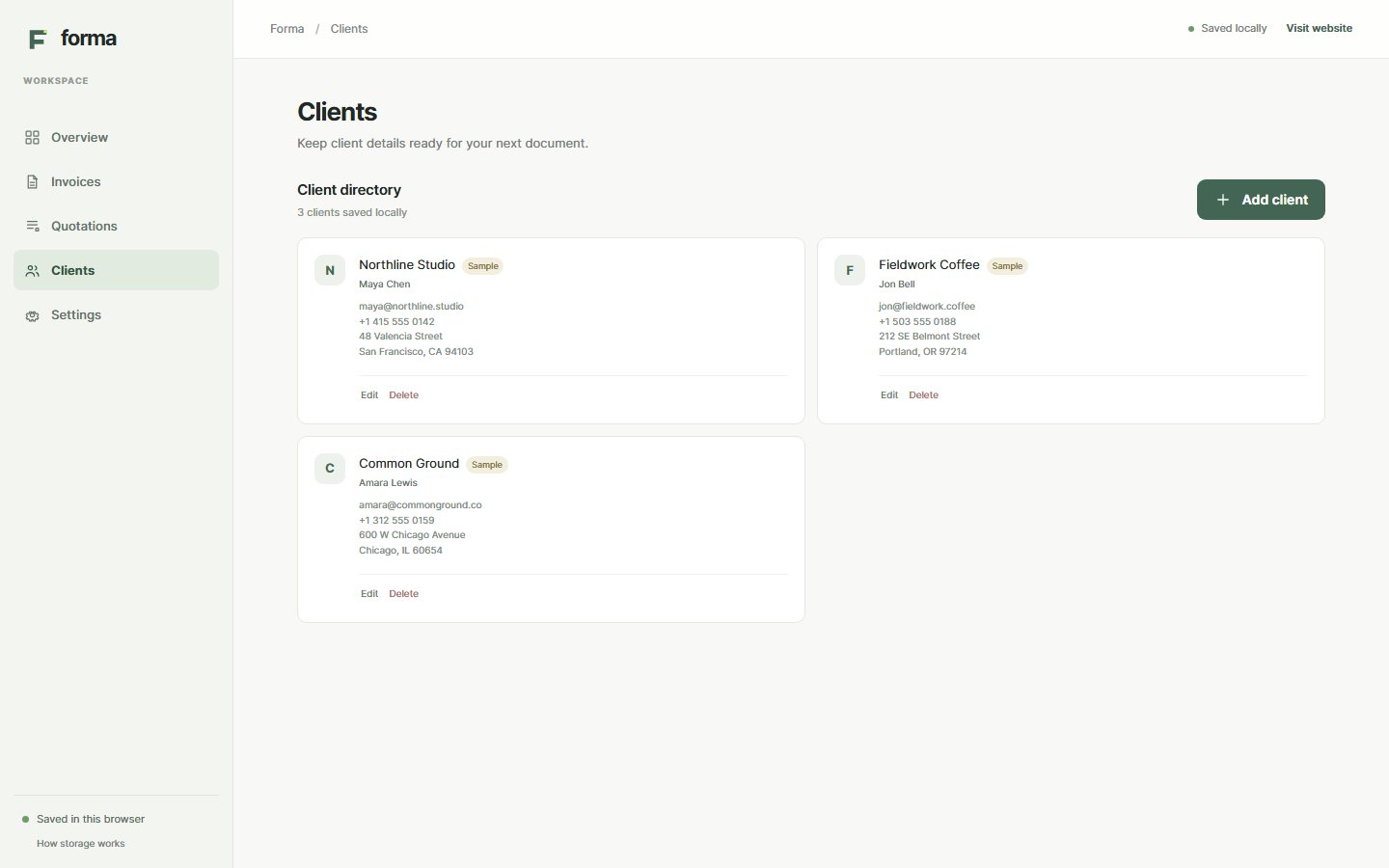The image size is (1389, 868).
Task: Click the Sample badge on Northline Studio
Action: click(483, 266)
